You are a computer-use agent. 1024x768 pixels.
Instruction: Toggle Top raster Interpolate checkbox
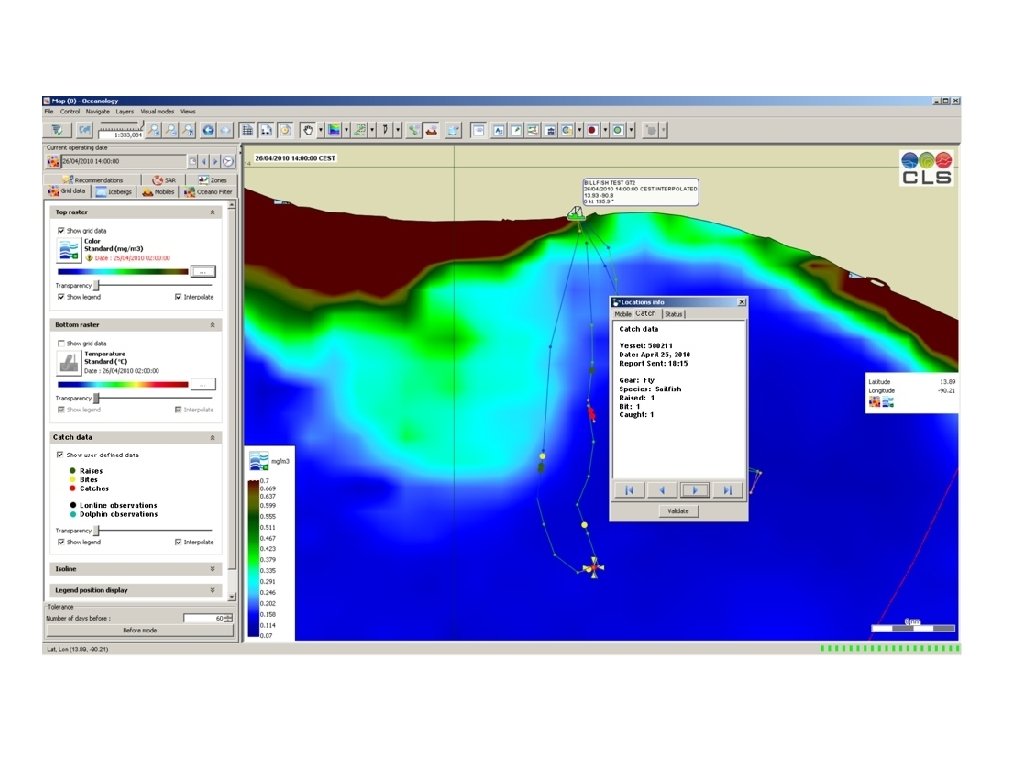coord(178,296)
